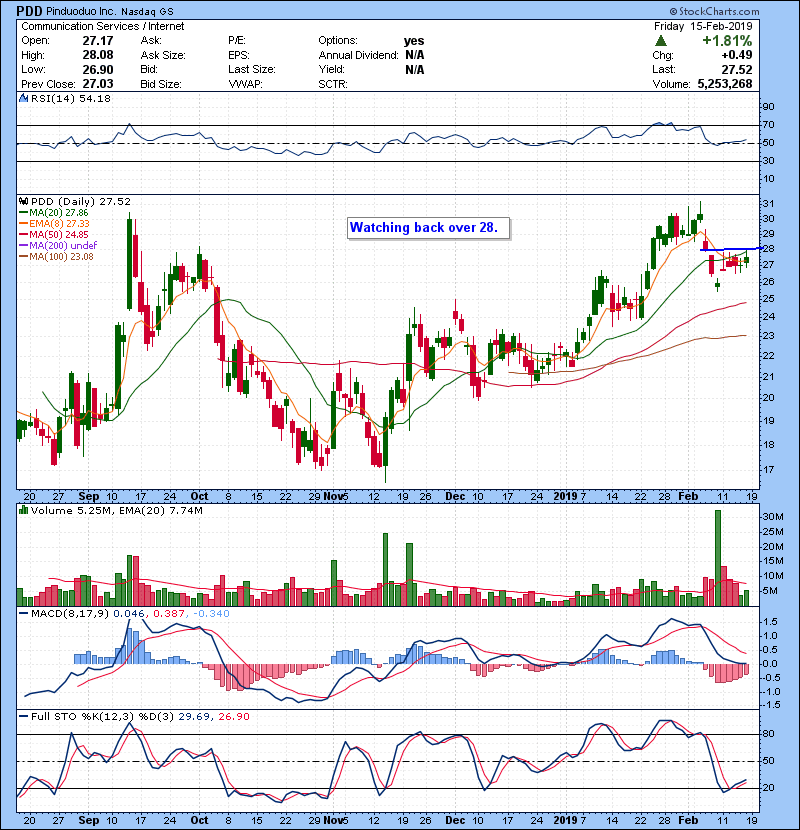The image size is (800, 830).
Task: Click the MACD histogram value -0.340
Action: point(211,614)
